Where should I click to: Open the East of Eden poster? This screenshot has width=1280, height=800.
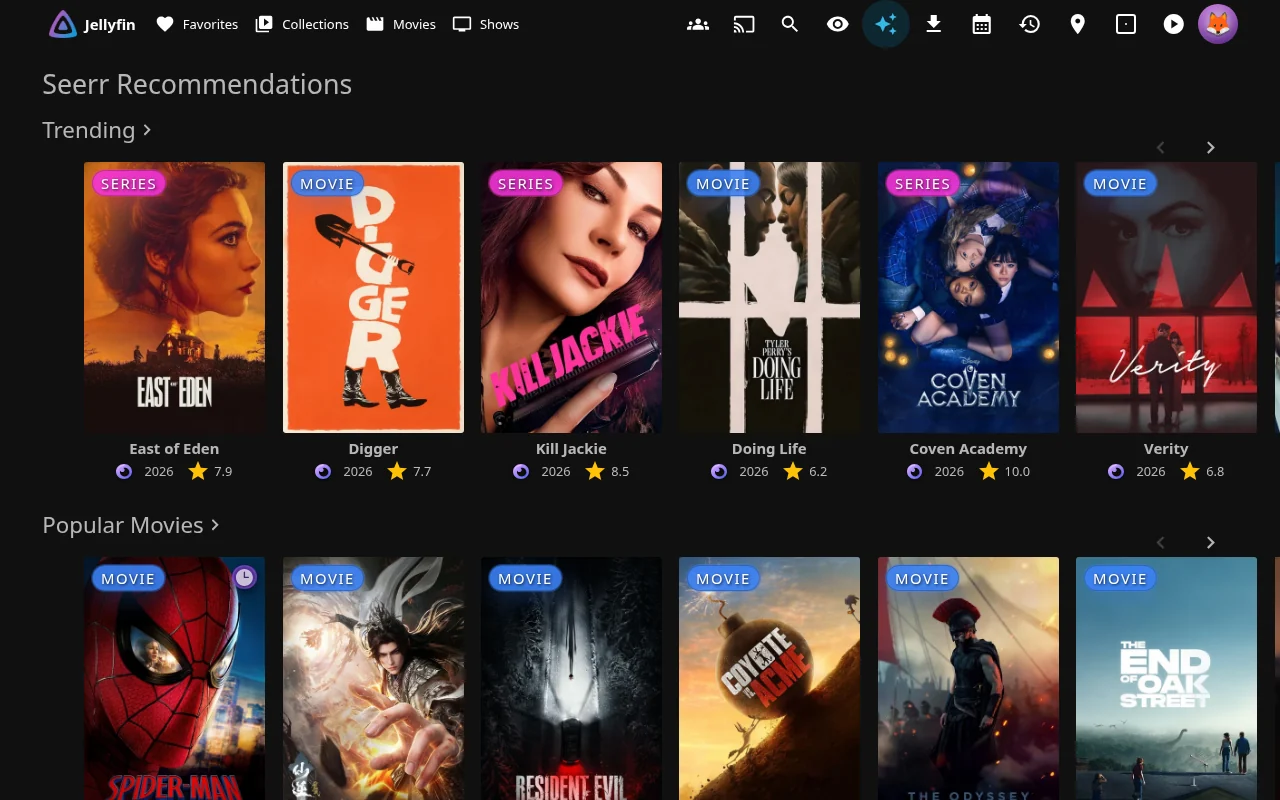(x=174, y=297)
